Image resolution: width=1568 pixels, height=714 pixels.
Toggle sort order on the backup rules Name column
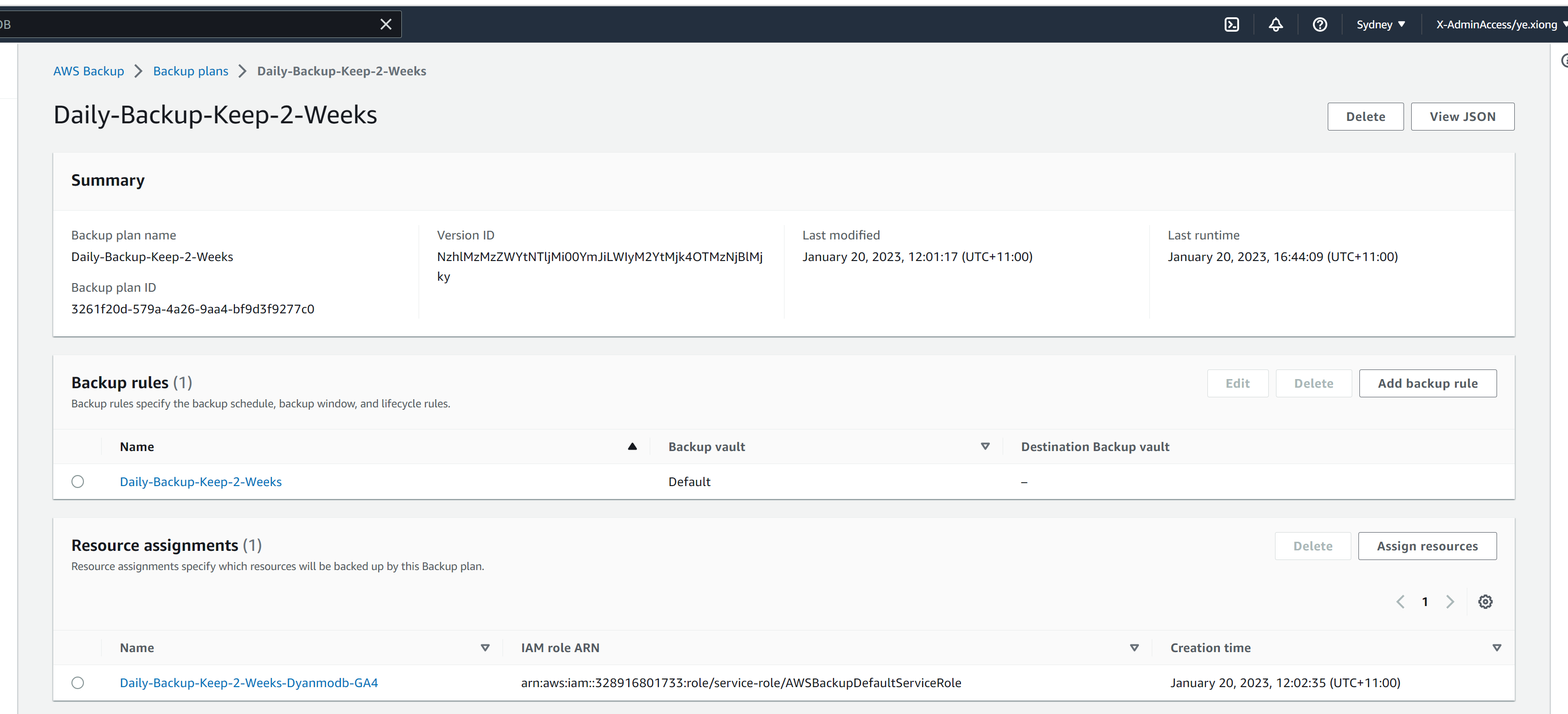tap(632, 446)
